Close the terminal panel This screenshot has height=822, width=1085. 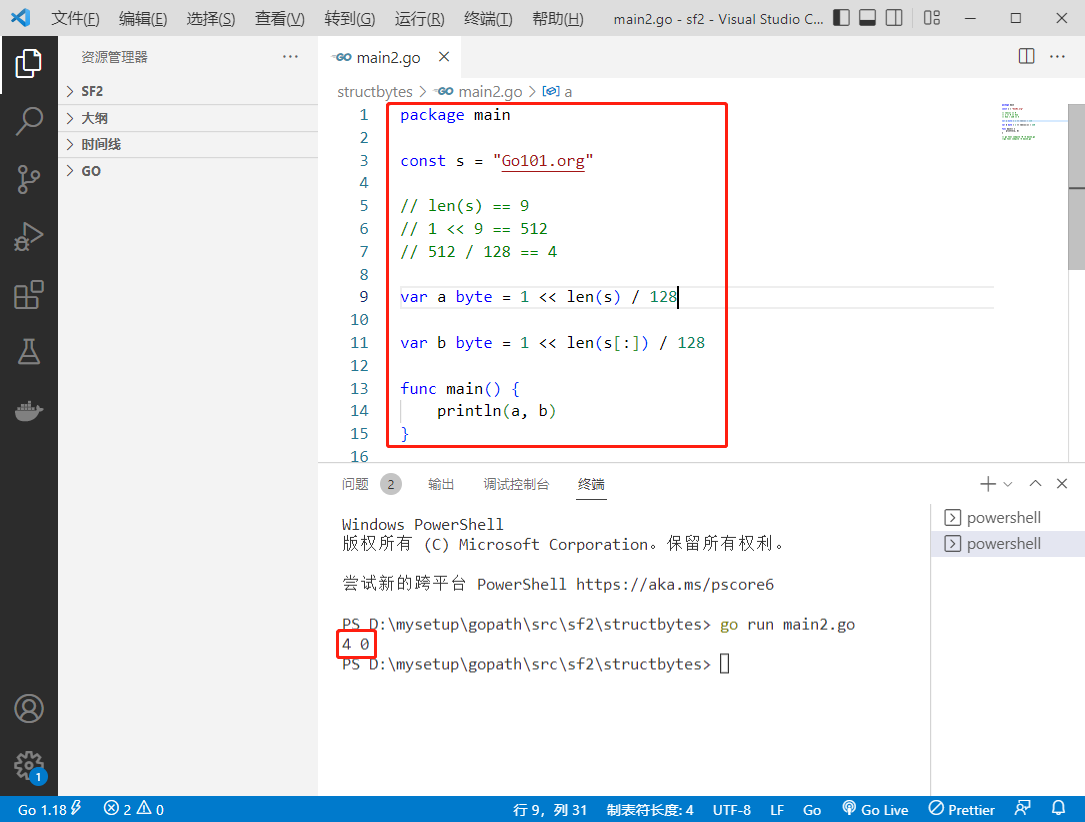click(x=1061, y=484)
